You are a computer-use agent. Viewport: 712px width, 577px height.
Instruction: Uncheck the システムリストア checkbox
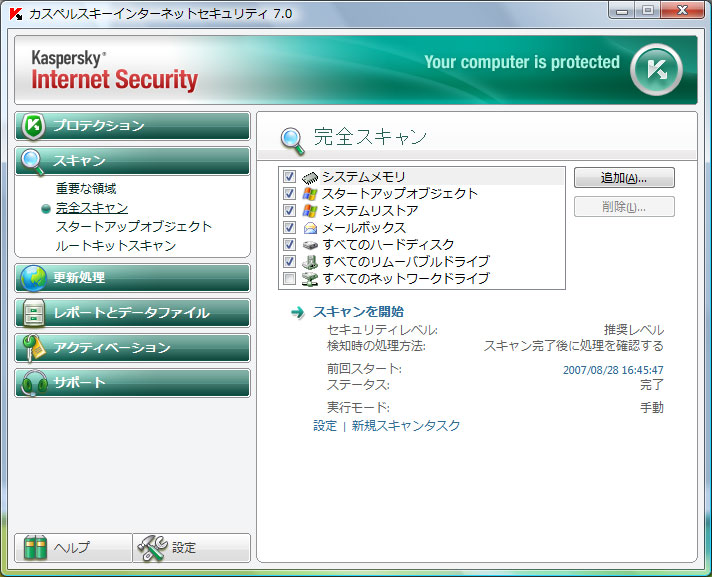[x=289, y=210]
